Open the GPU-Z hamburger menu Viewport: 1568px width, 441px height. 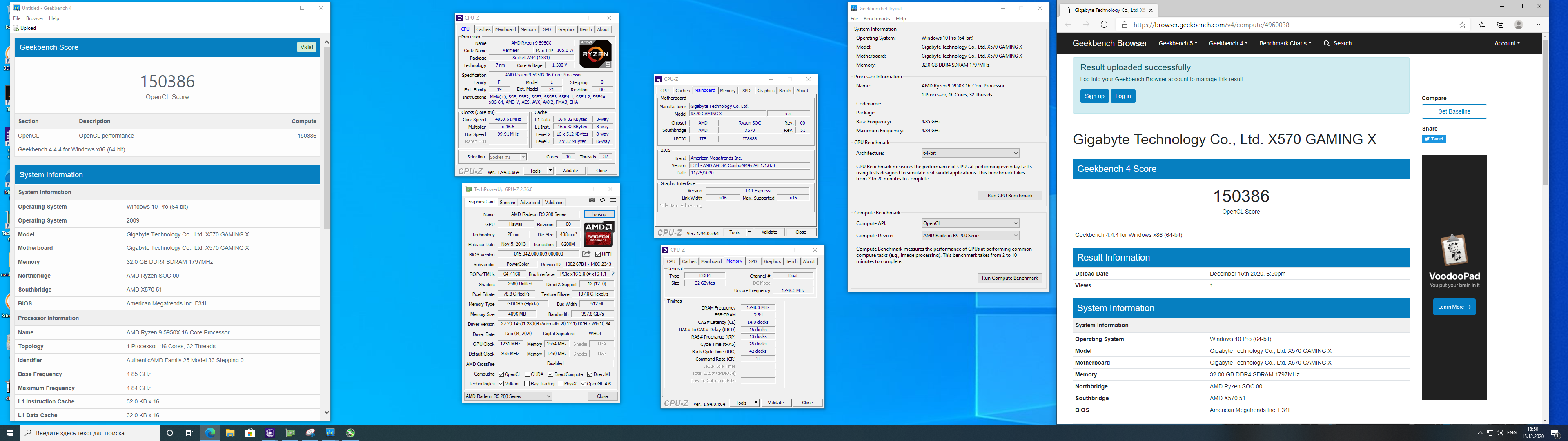click(613, 200)
